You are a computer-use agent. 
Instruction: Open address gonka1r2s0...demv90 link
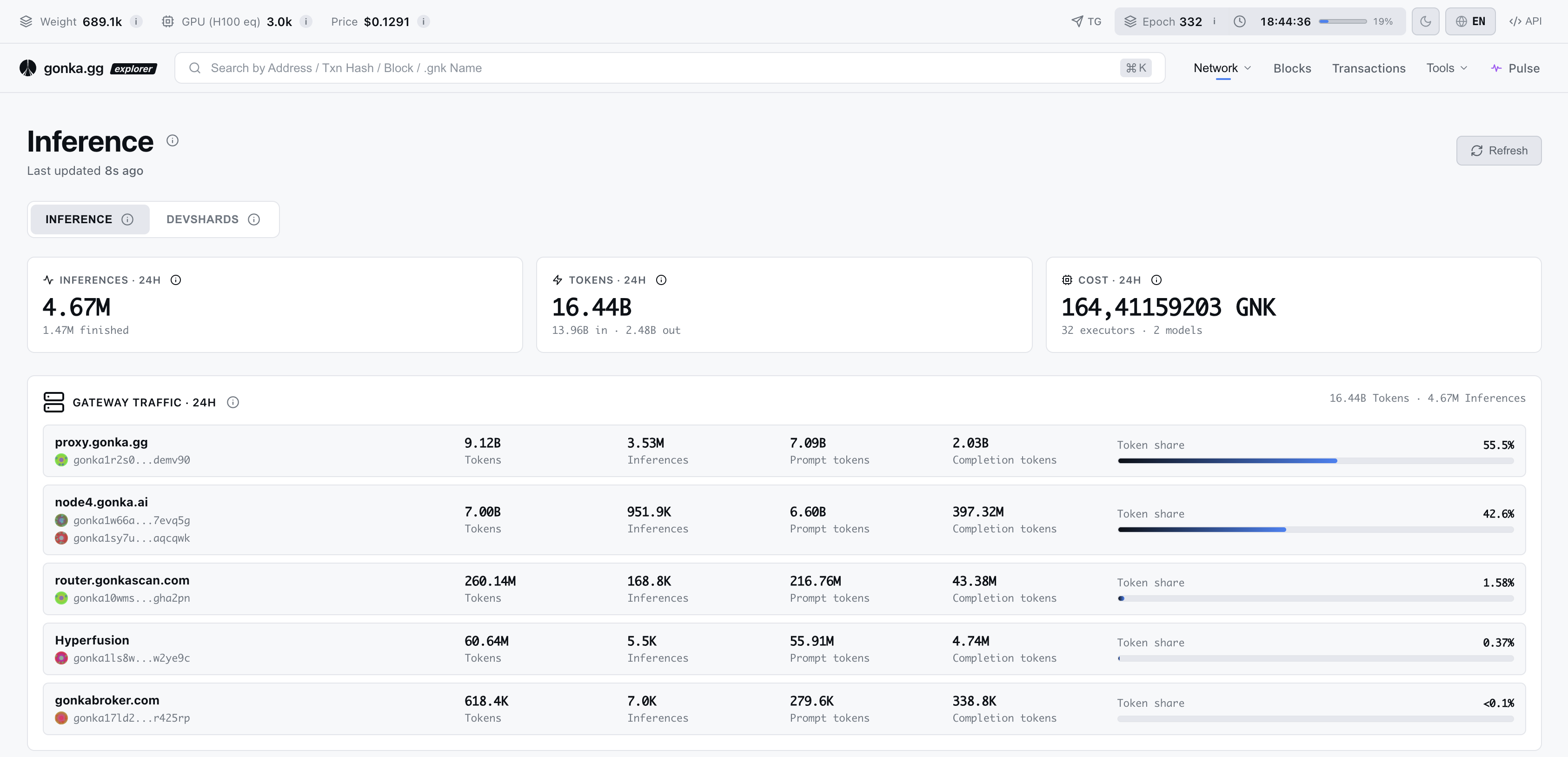pyautogui.click(x=132, y=460)
